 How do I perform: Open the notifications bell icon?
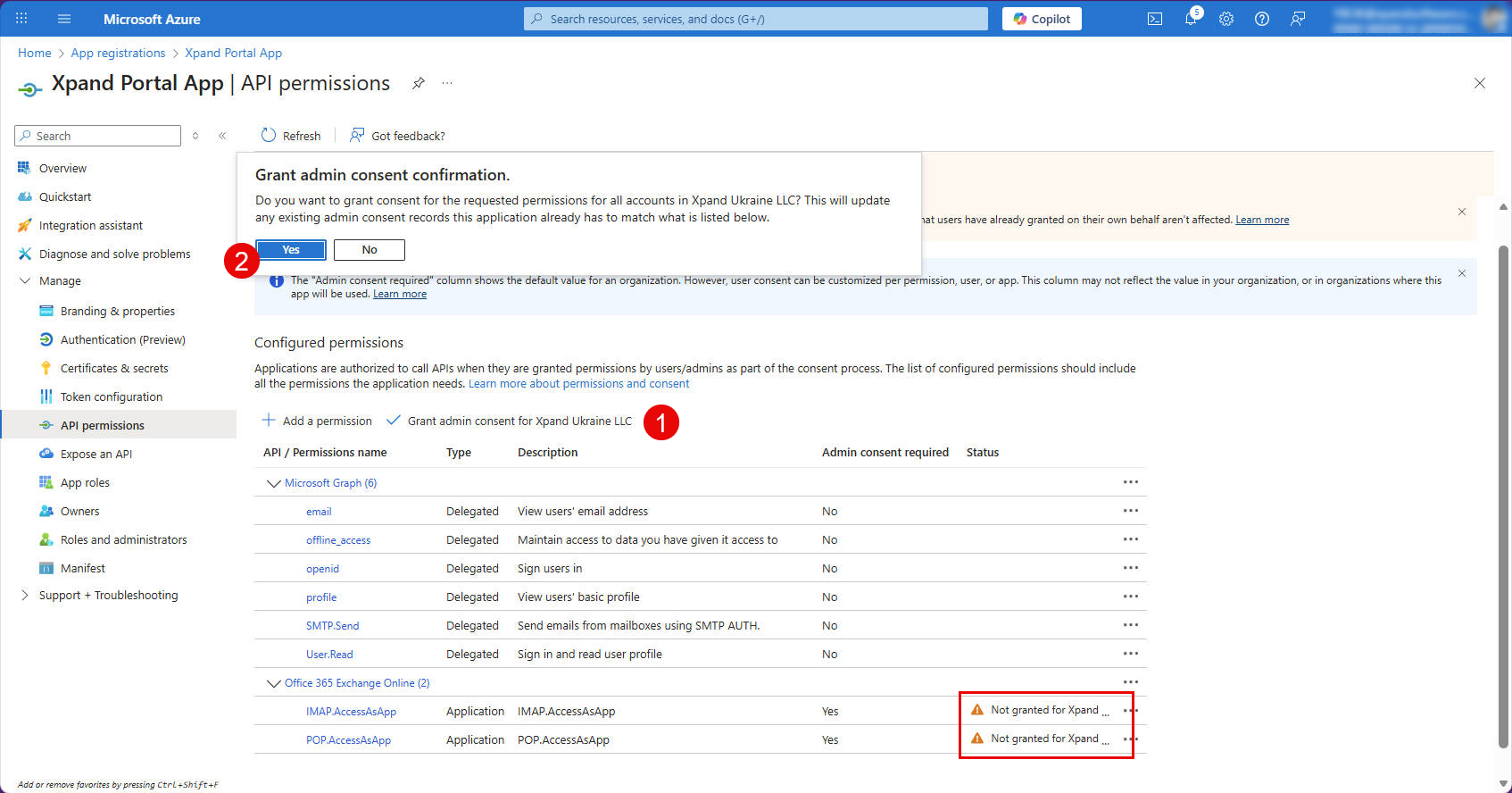point(1191,19)
